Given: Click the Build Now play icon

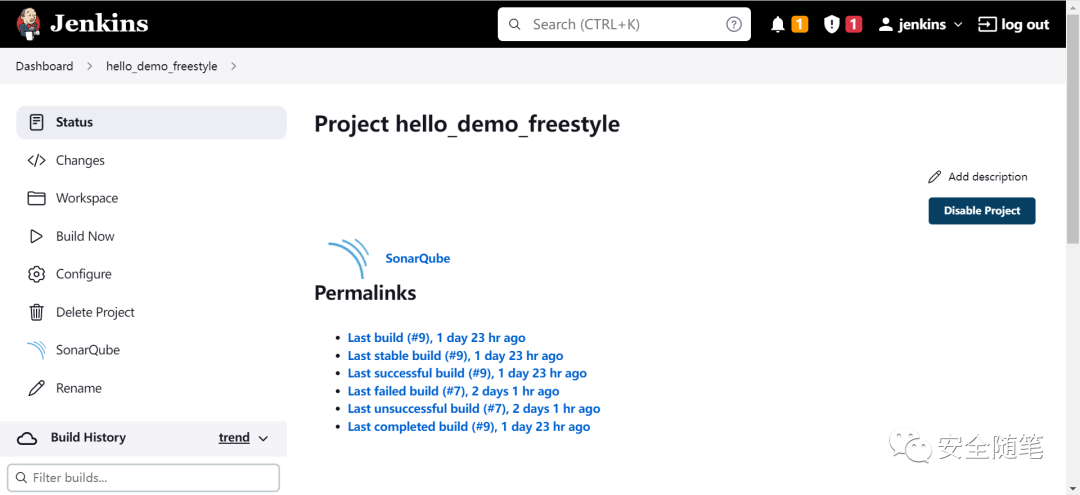Looking at the screenshot, I should click(37, 236).
